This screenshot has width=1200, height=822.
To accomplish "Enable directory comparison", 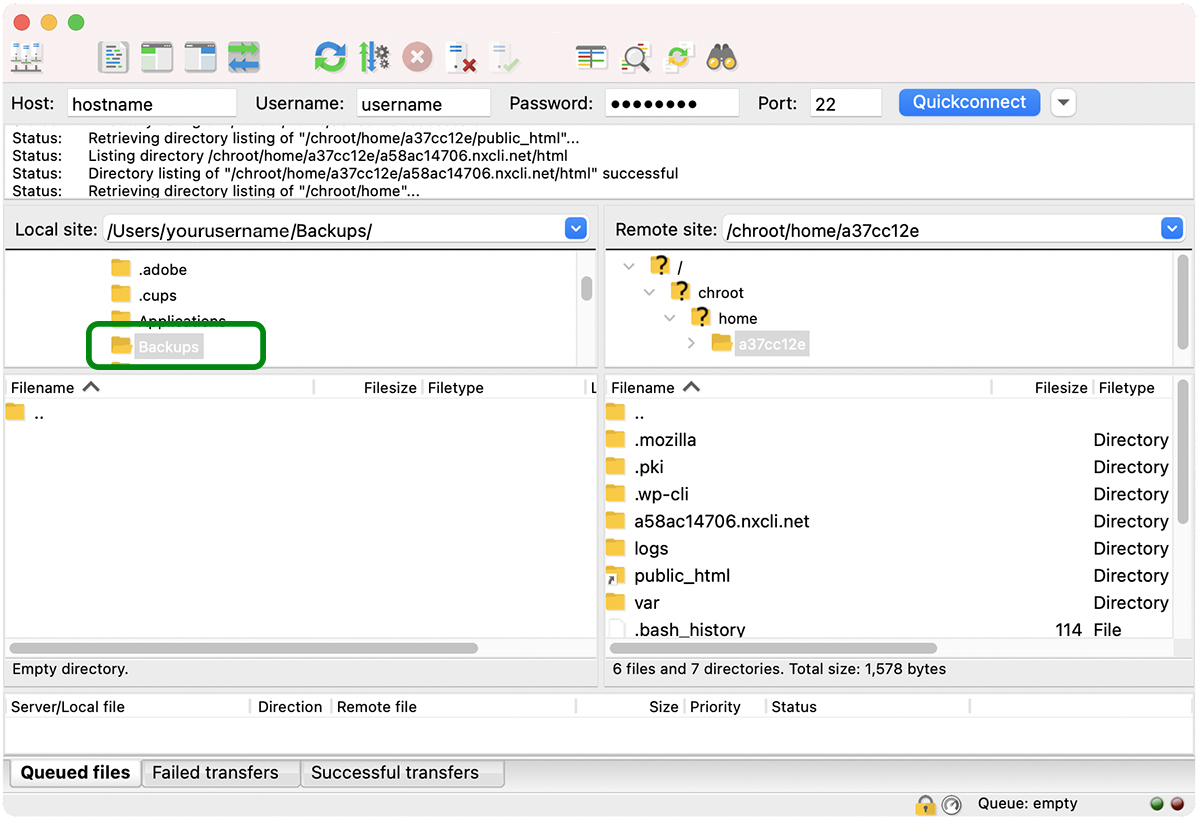I will (636, 57).
